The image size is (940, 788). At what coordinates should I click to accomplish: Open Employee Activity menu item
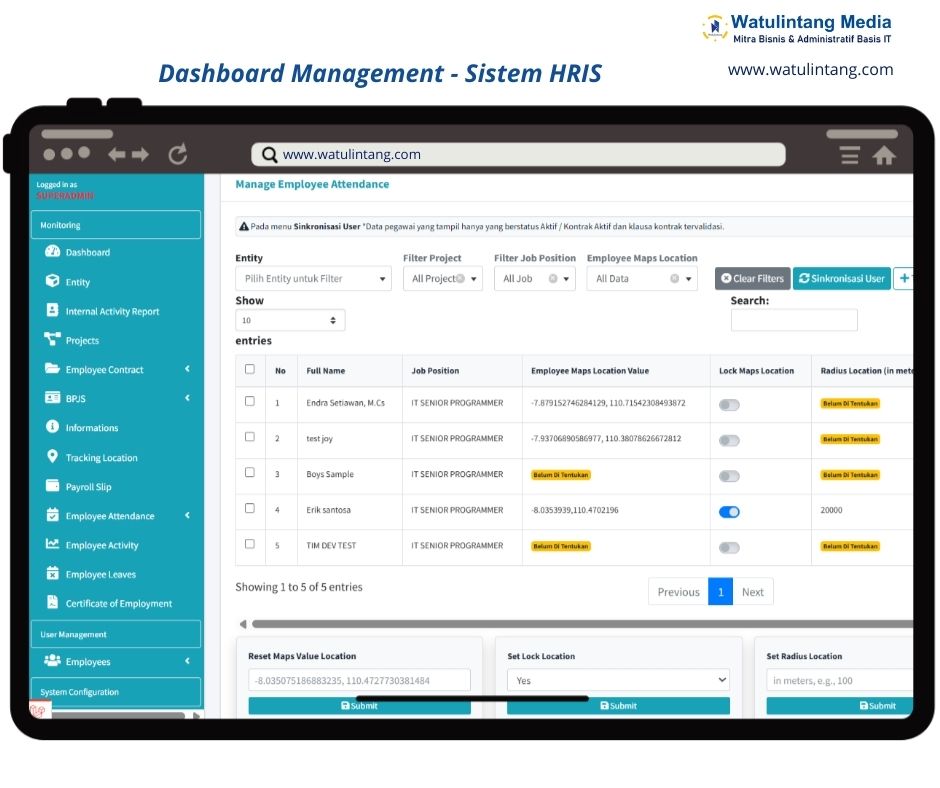[x=102, y=545]
